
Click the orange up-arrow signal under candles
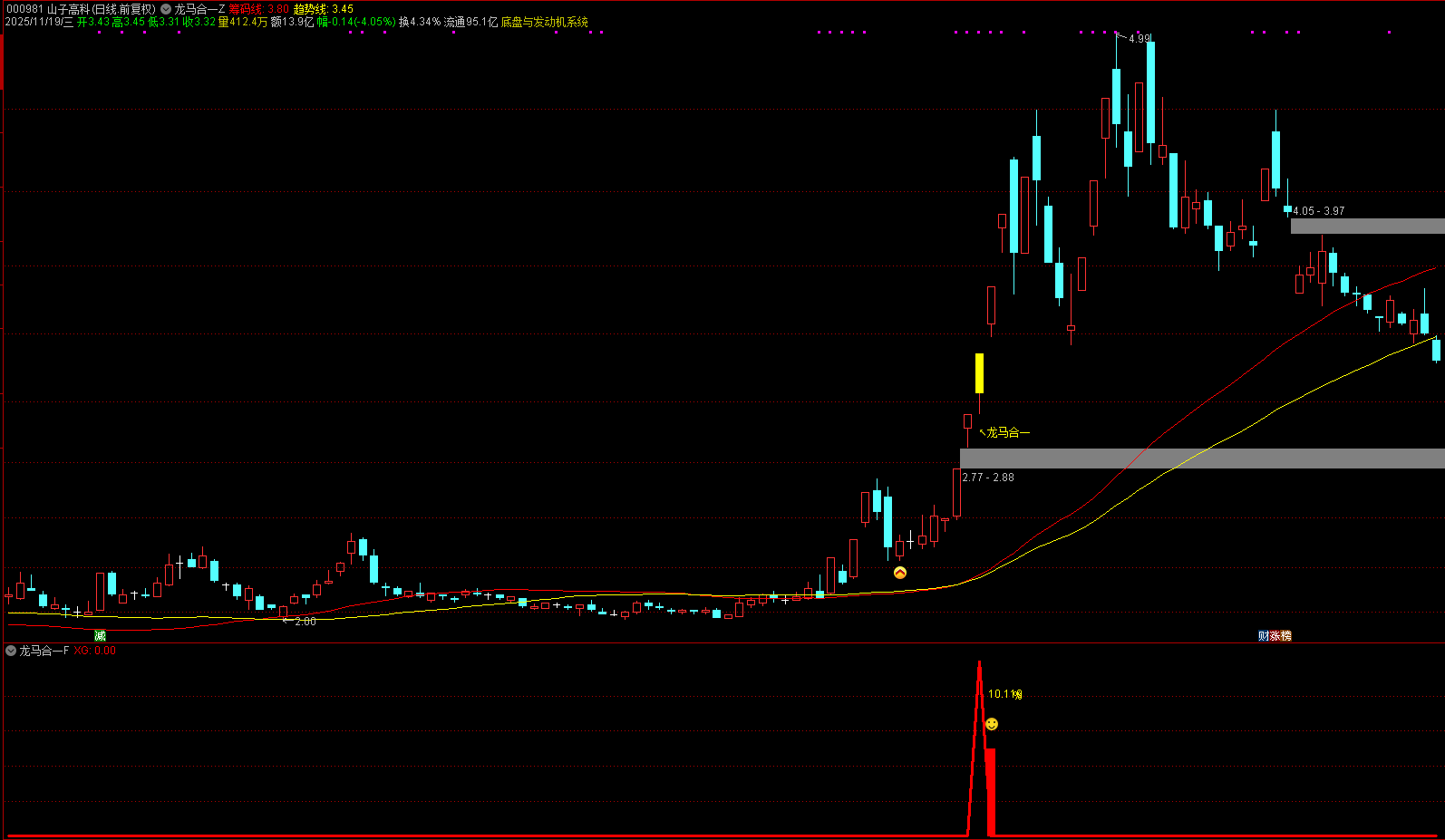900,573
